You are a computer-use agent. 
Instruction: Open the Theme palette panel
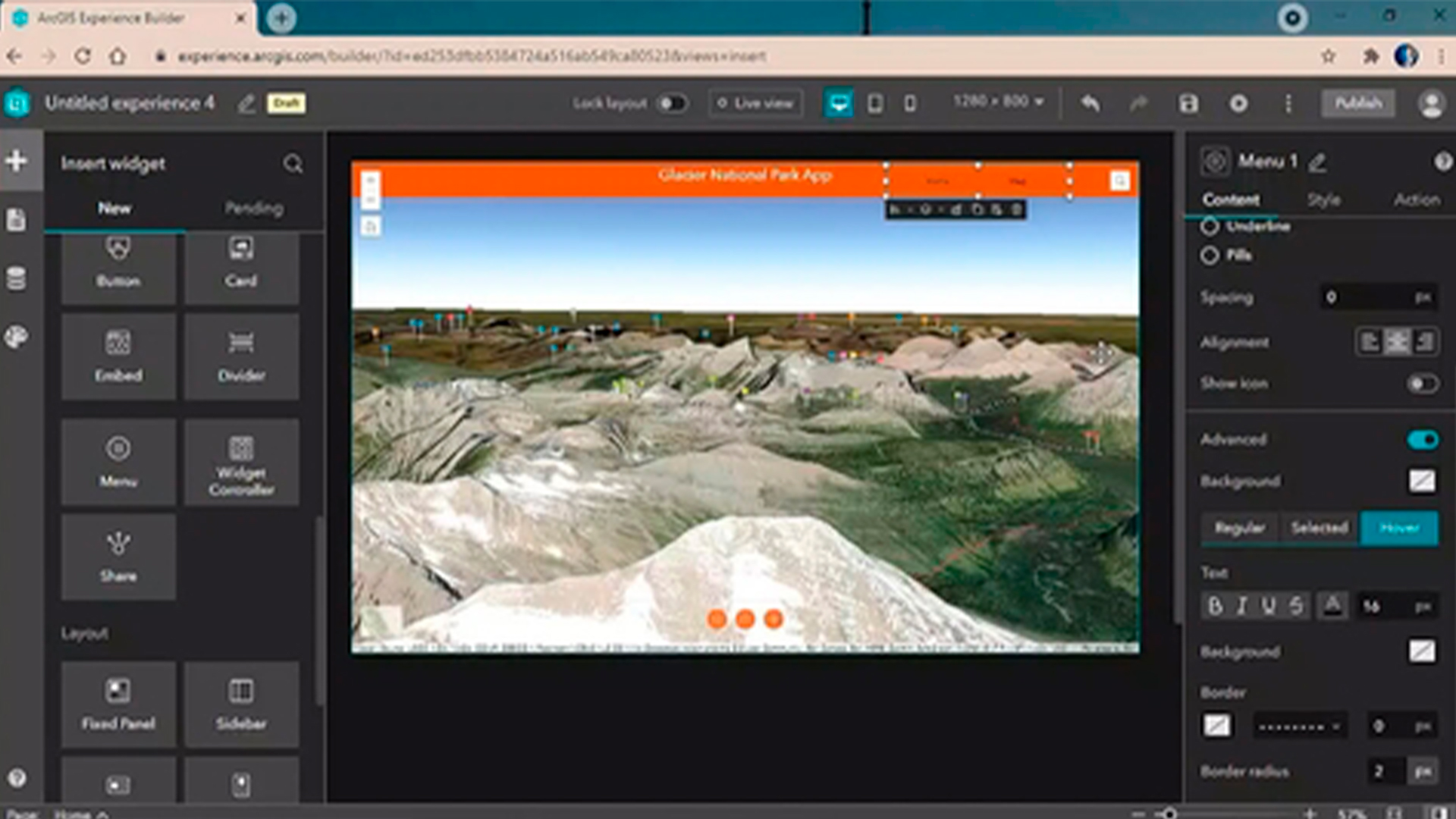[x=17, y=337]
